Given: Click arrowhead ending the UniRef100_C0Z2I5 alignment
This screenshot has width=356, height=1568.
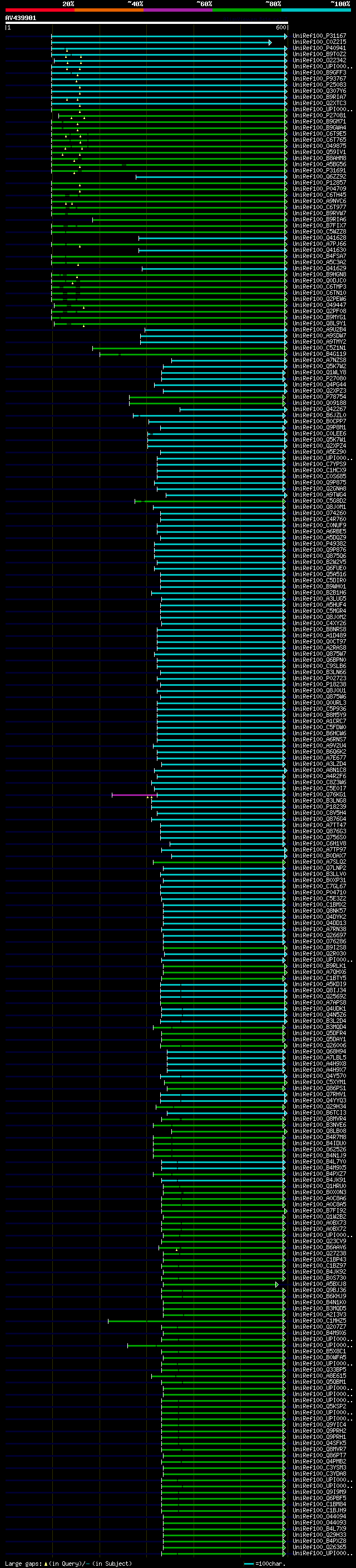Looking at the screenshot, I should tap(270, 43).
